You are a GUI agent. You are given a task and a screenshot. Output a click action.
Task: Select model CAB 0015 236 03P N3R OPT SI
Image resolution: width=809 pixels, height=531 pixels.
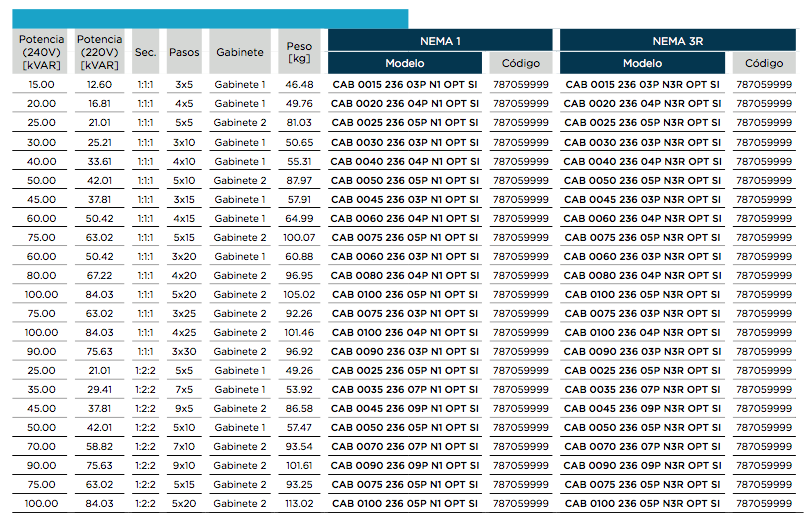[x=642, y=85]
